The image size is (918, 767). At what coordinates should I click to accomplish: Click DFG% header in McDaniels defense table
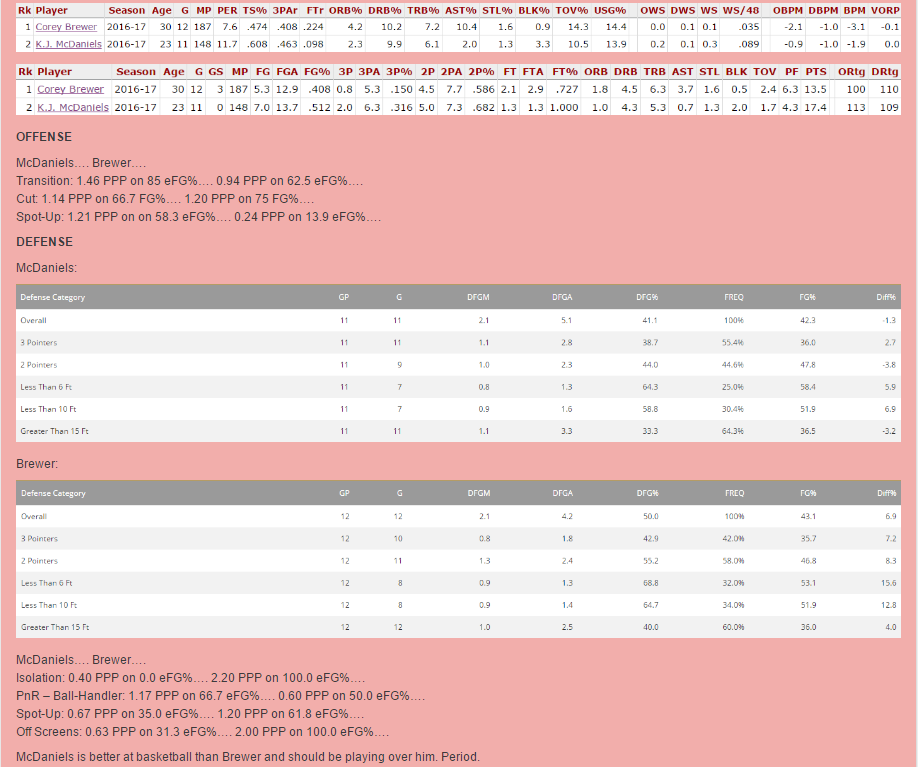point(647,297)
